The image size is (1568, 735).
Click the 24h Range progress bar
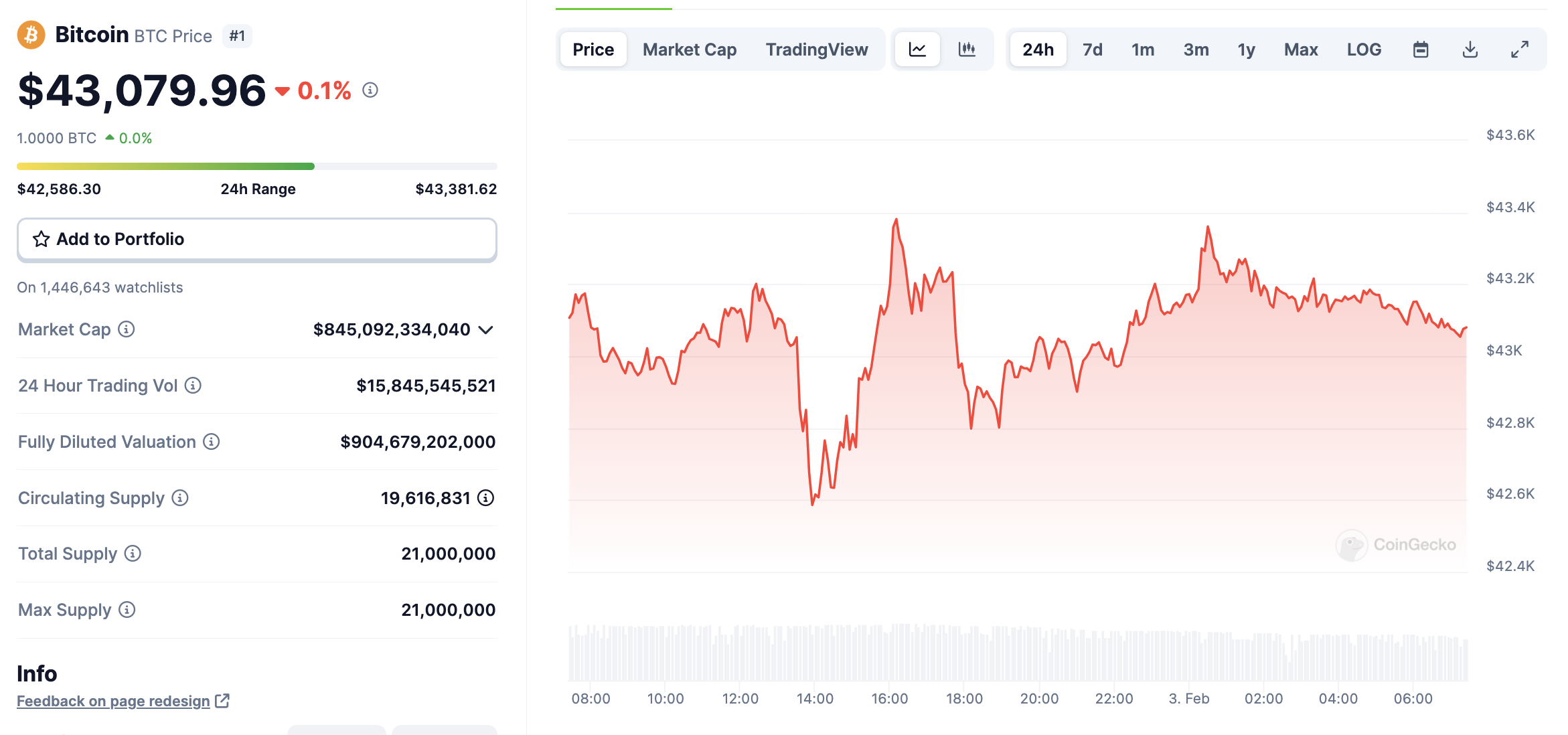tap(257, 166)
